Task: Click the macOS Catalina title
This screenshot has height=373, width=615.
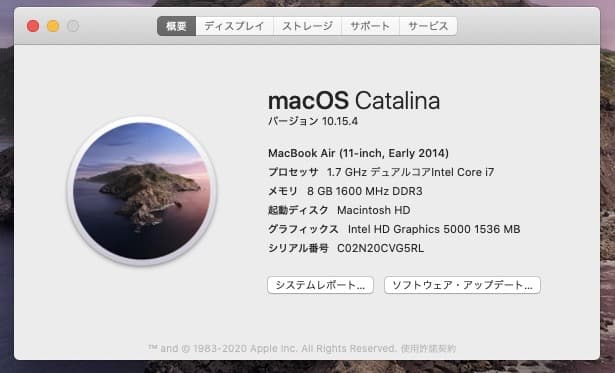Action: pos(354,101)
